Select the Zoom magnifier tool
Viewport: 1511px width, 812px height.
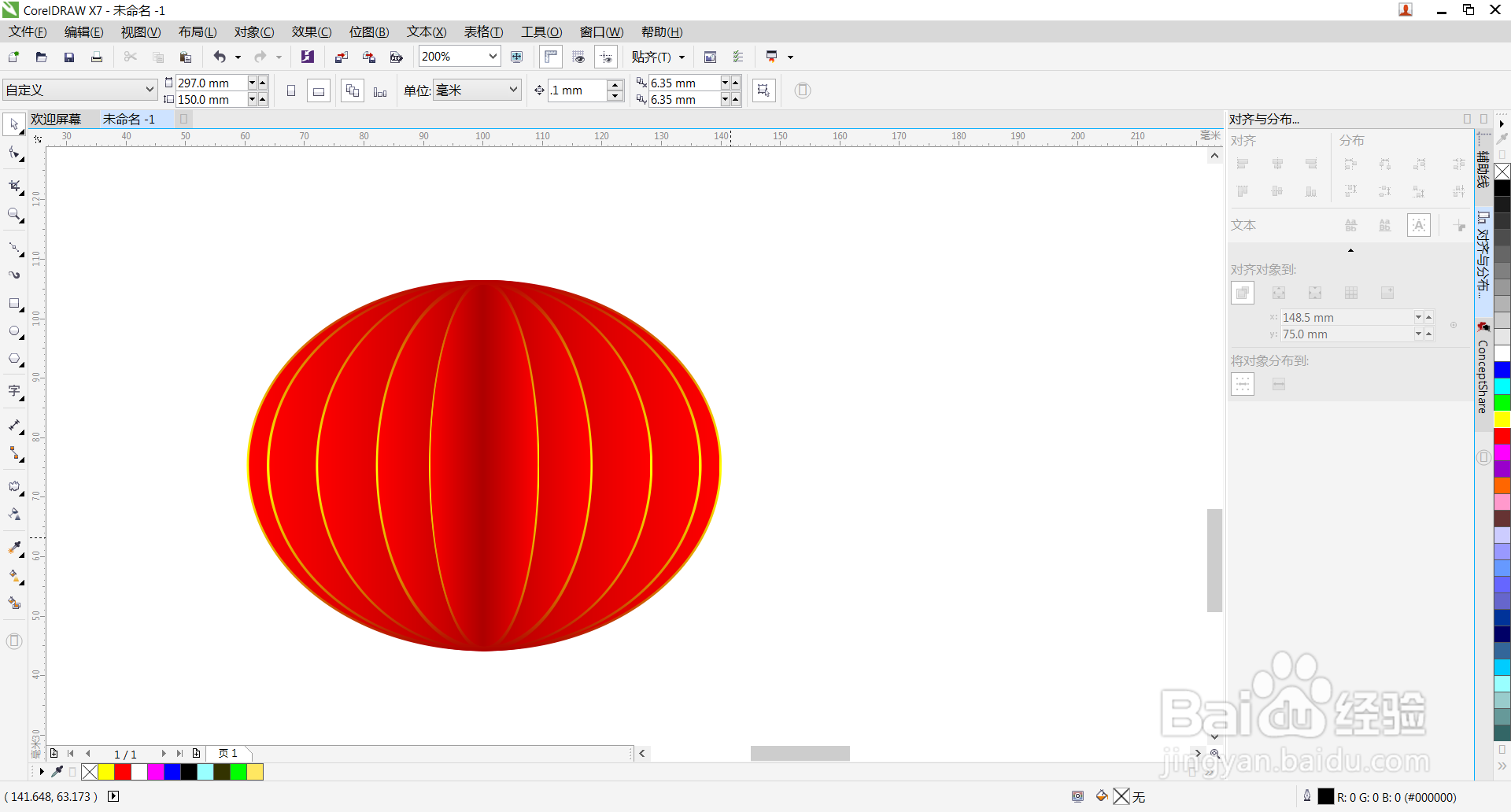point(14,215)
